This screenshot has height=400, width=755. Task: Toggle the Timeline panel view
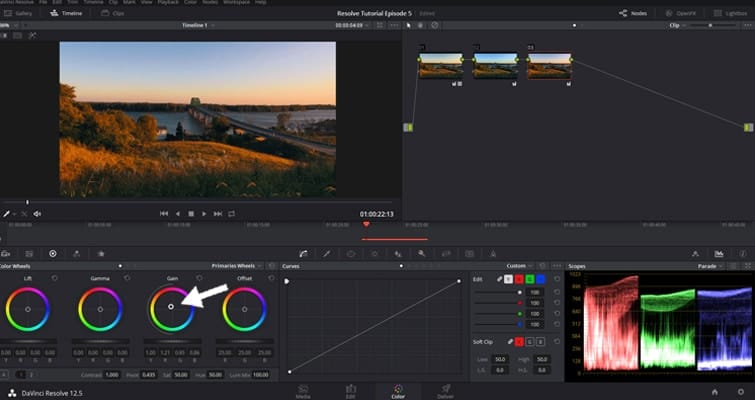tap(67, 13)
